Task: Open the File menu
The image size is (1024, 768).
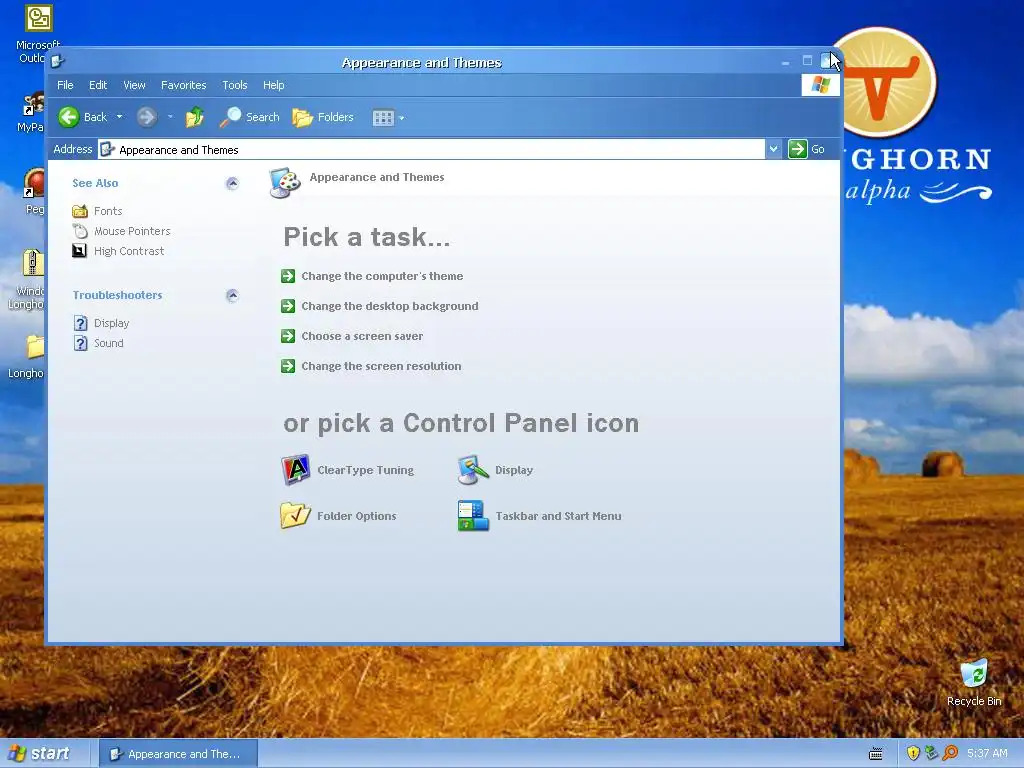Action: tap(65, 85)
